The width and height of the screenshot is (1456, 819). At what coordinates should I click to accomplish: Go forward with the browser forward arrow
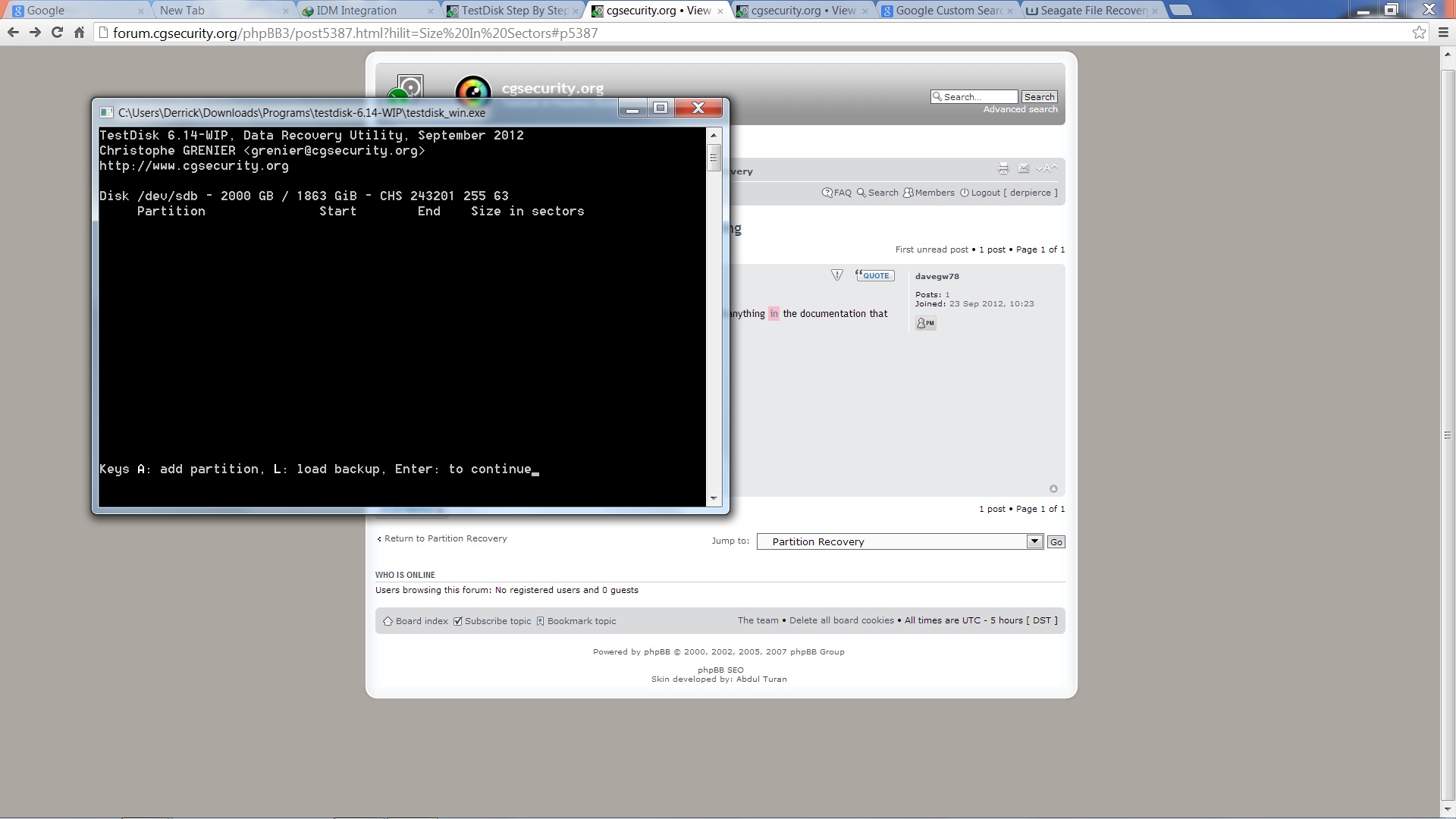[35, 33]
